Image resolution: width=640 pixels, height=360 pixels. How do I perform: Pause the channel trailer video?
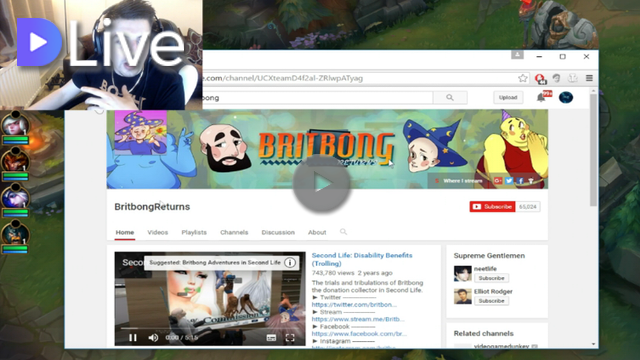tap(133, 338)
